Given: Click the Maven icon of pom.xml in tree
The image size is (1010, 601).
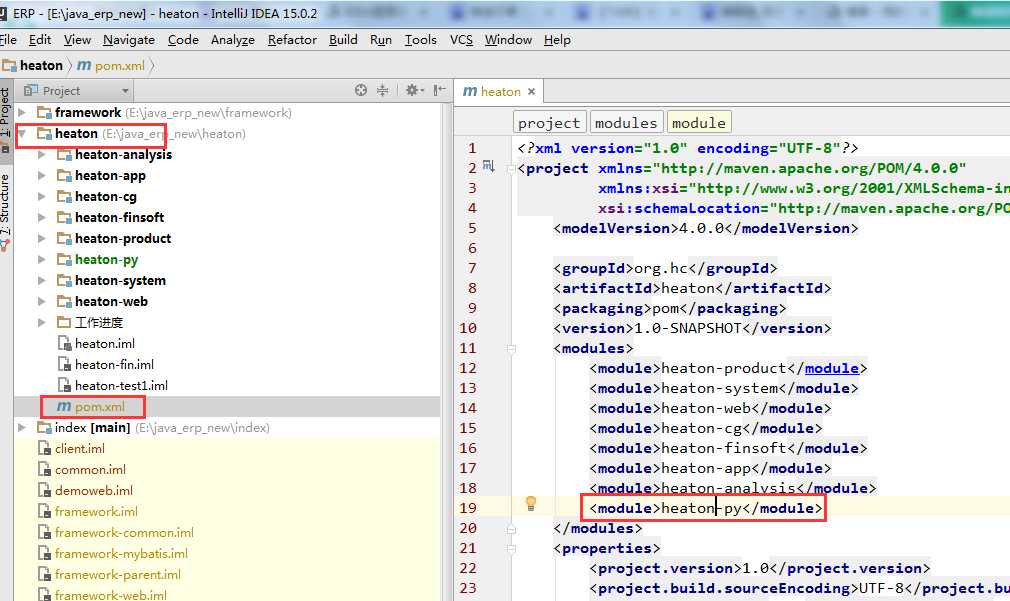Looking at the screenshot, I should [64, 406].
